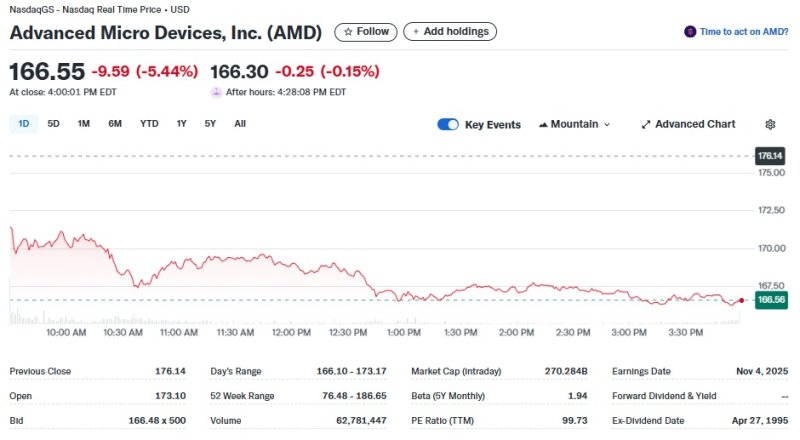Click the Advanced Chart expand icon
This screenshot has height=440, width=800.
[646, 124]
